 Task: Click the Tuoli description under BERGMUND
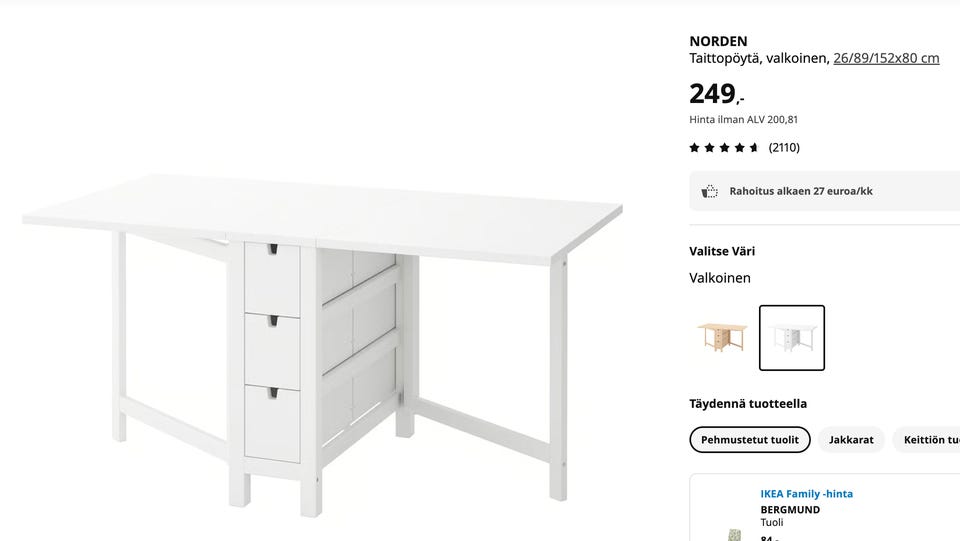pyautogui.click(x=771, y=523)
